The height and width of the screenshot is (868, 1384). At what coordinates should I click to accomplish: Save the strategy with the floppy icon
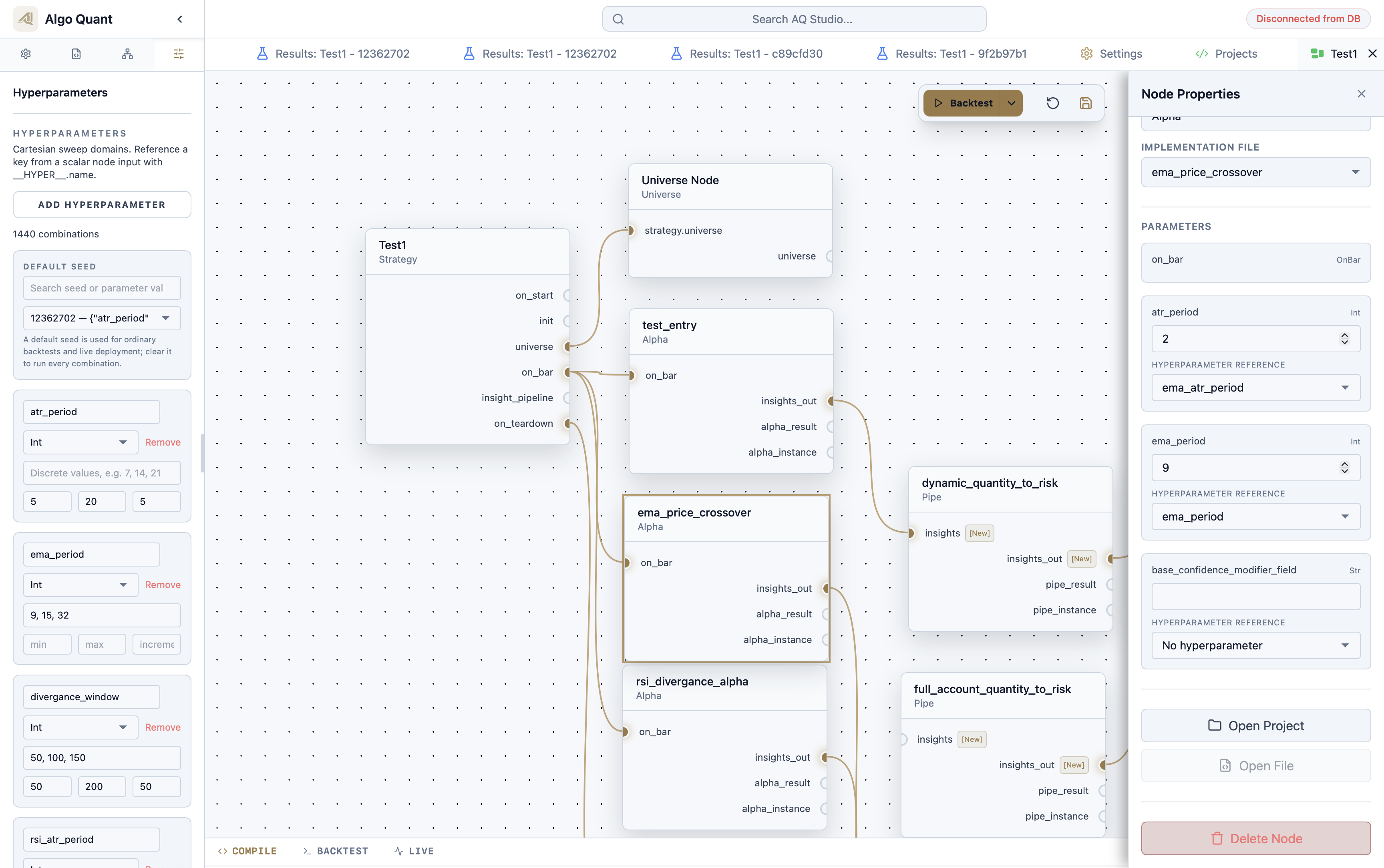pos(1086,103)
